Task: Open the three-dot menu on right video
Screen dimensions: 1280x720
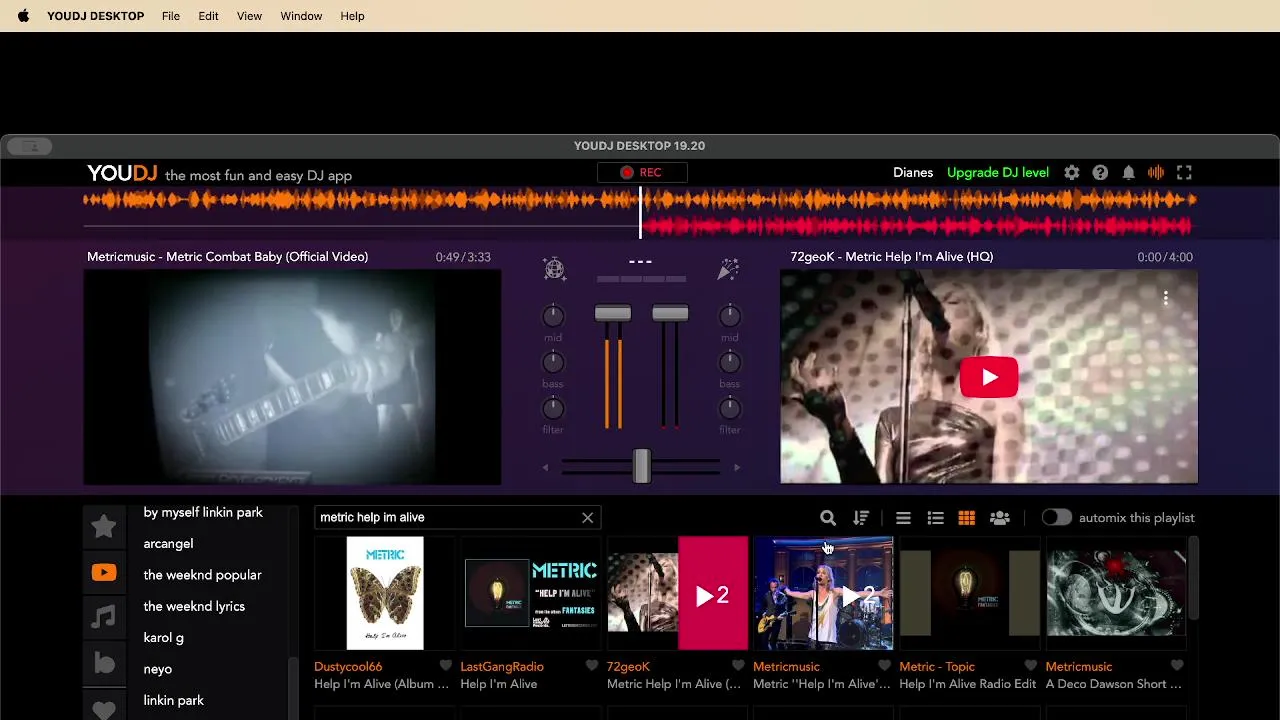Action: tap(1165, 298)
